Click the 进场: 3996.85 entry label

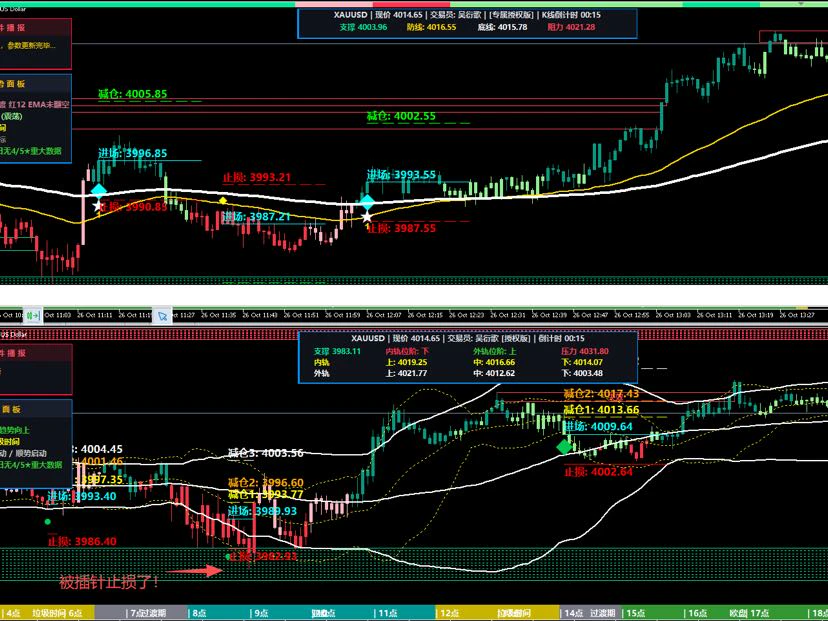pyautogui.click(x=133, y=153)
